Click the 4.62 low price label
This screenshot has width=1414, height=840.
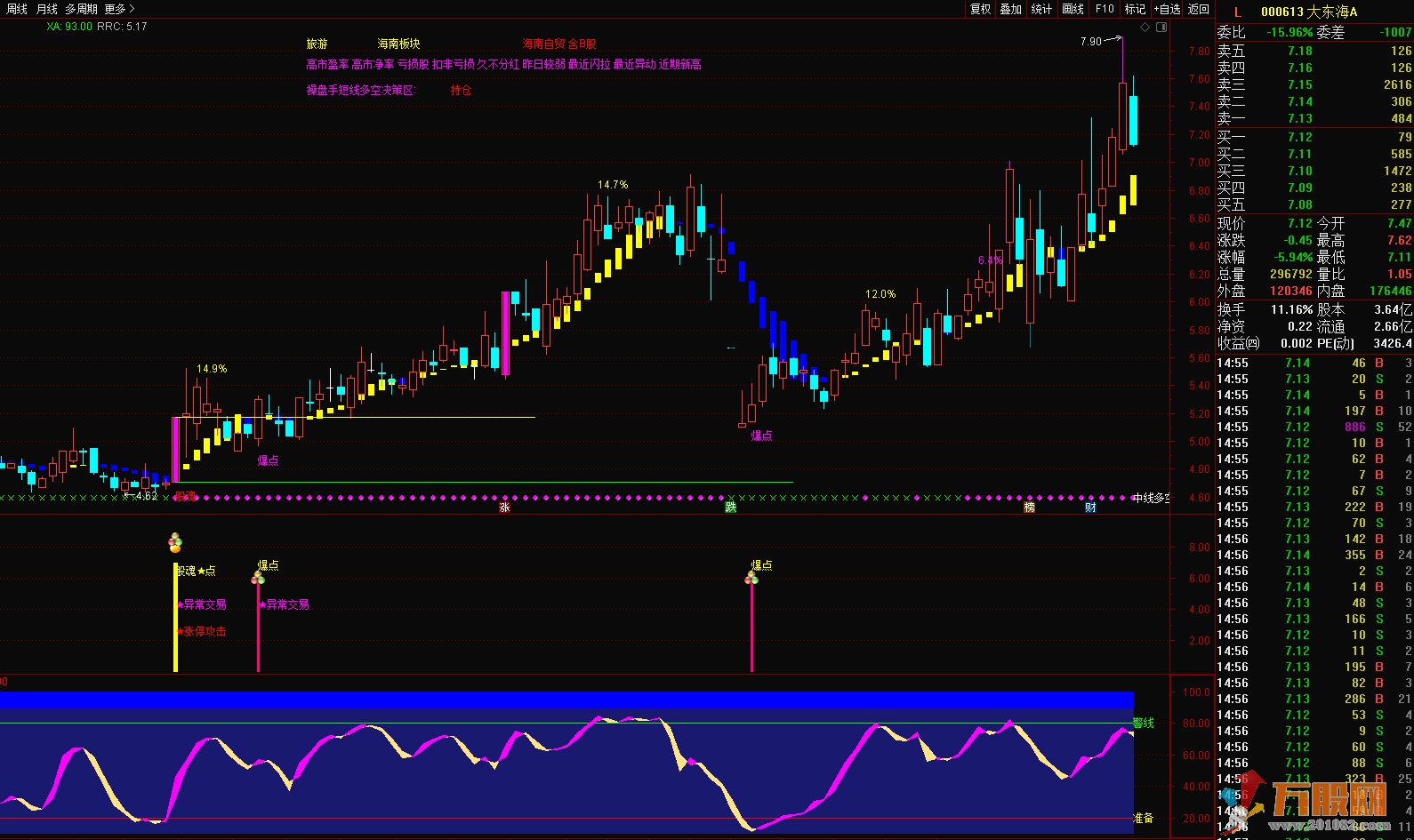pyautogui.click(x=147, y=496)
